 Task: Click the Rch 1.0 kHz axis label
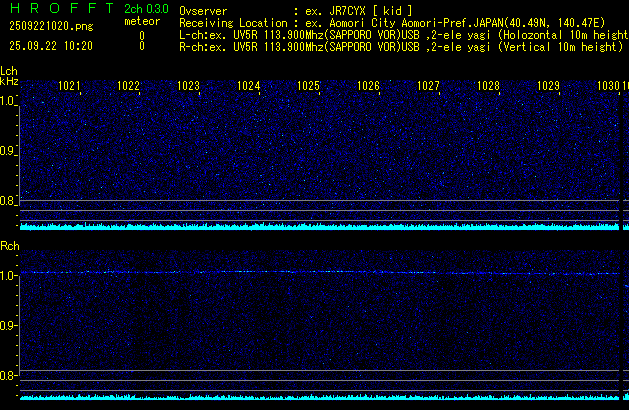(x=9, y=274)
